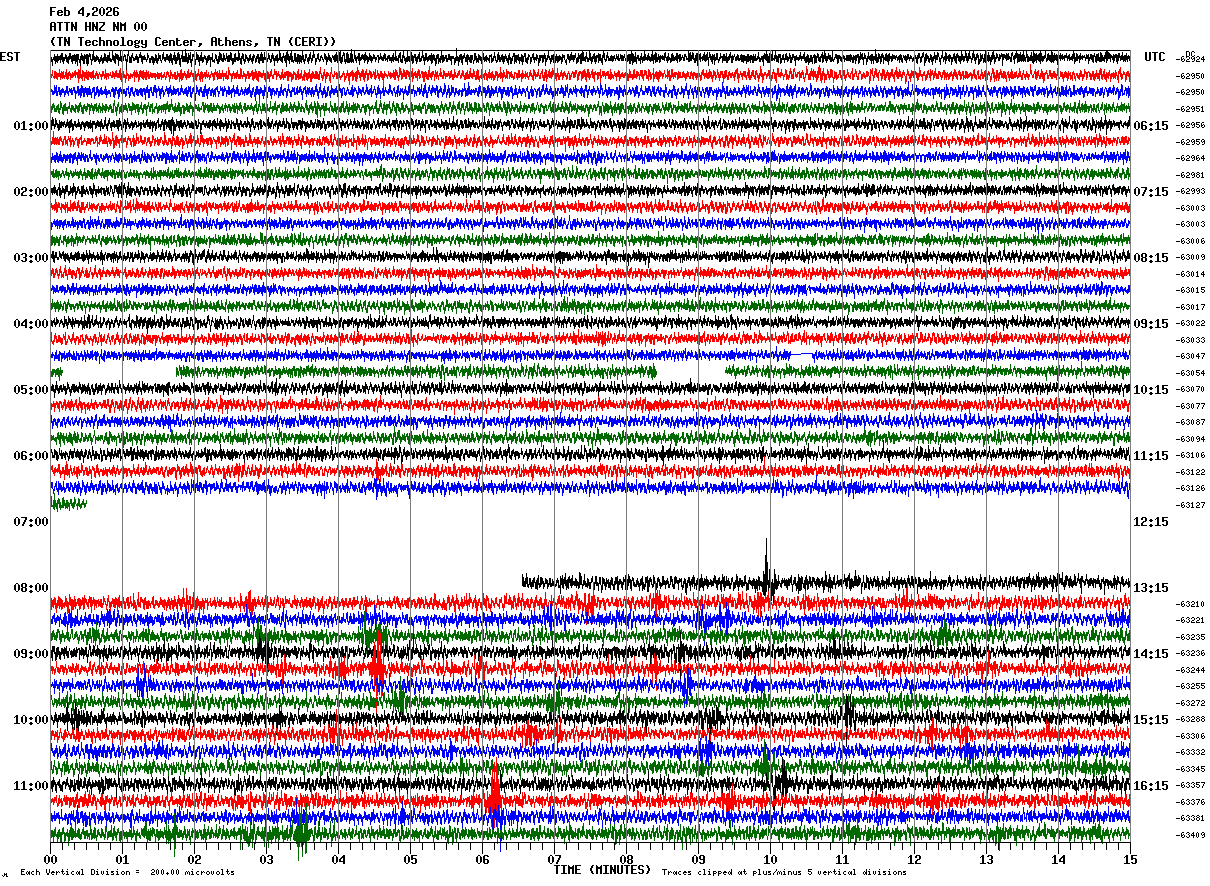Click minute 12 on the bottom axis
This screenshot has width=1210, height=886.
[x=914, y=859]
